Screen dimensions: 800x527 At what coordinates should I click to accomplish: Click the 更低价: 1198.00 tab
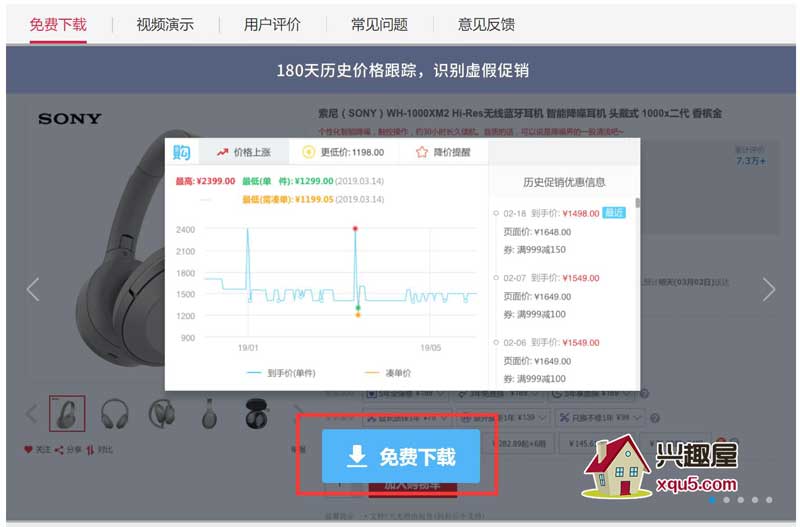pyautogui.click(x=343, y=152)
